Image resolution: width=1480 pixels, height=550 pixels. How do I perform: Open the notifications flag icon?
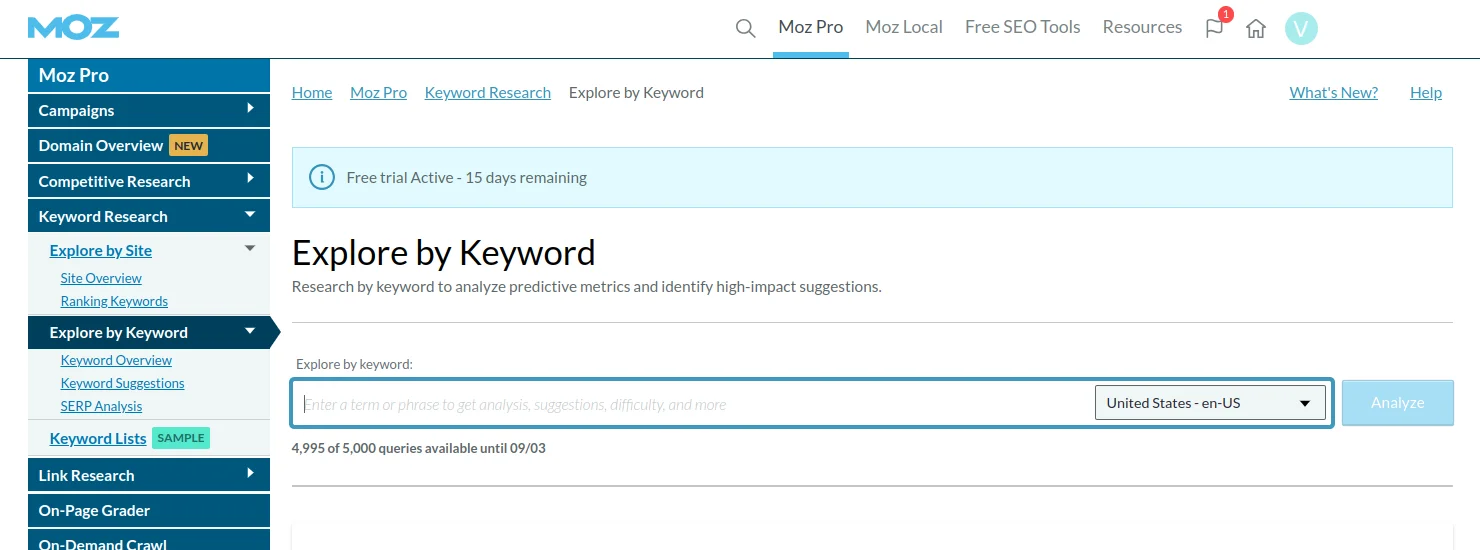[x=1214, y=28]
